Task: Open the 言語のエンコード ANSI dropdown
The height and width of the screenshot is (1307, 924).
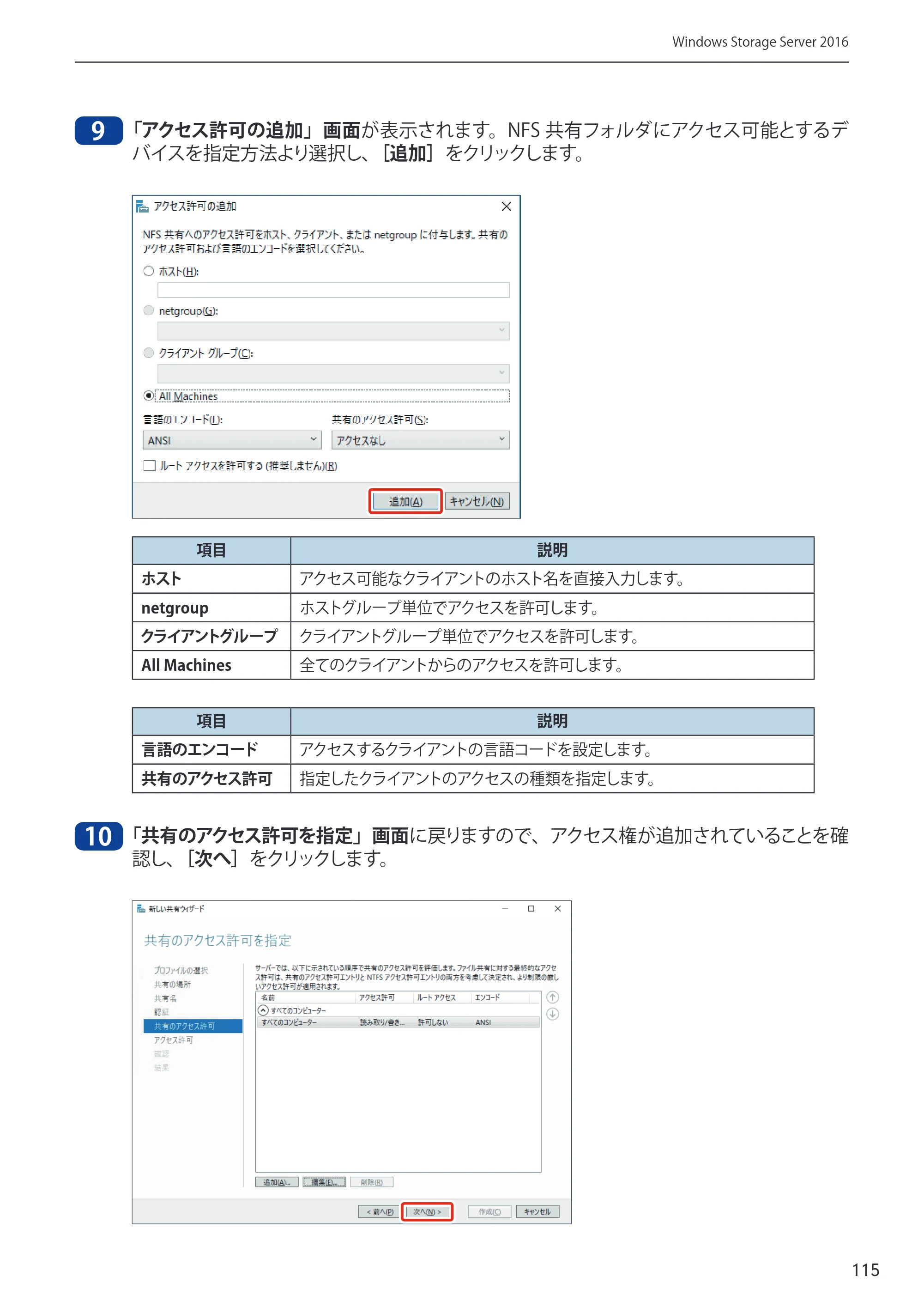Action: pyautogui.click(x=231, y=440)
